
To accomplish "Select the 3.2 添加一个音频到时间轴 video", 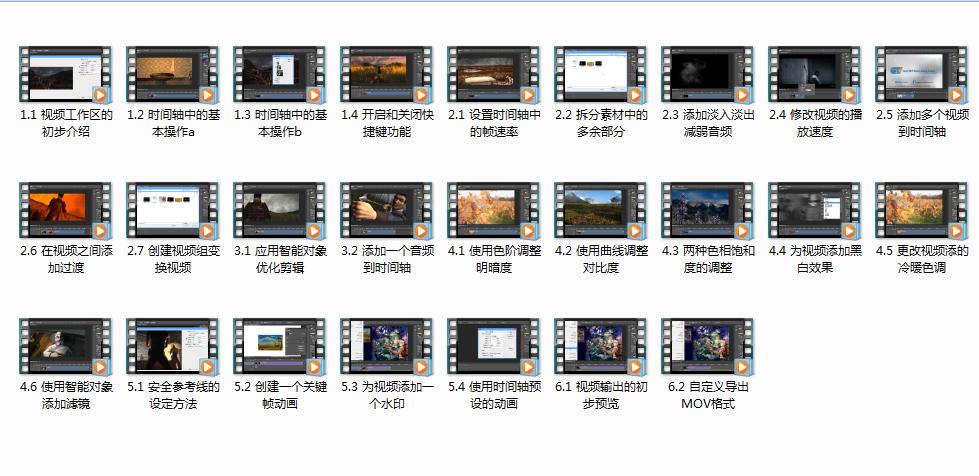I will pos(387,211).
